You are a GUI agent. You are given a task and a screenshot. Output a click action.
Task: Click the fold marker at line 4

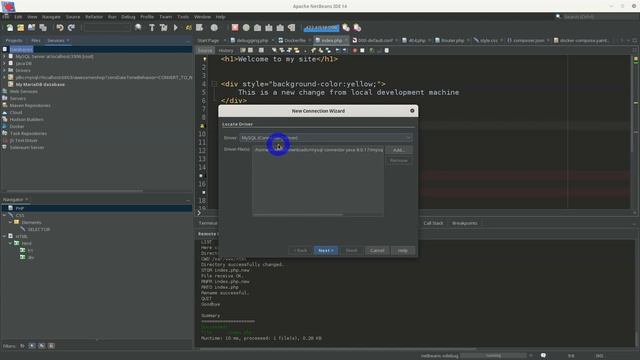214,84
